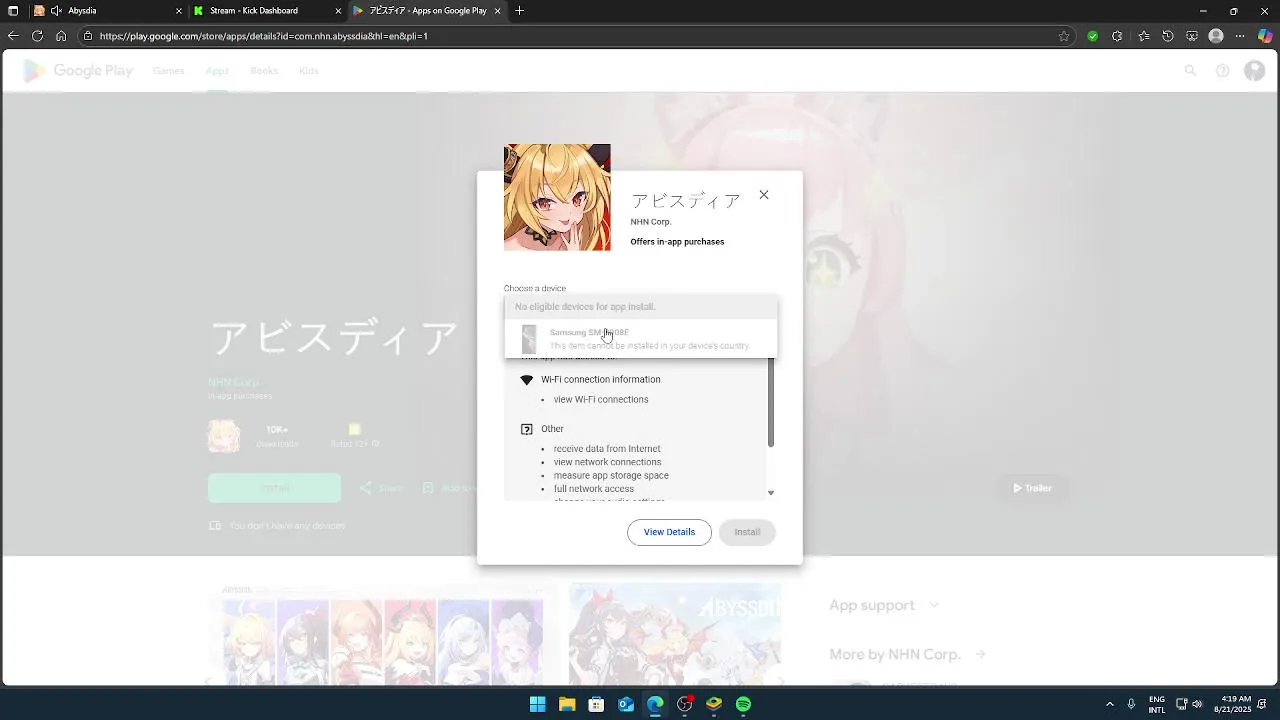Click the page's green Install button
Viewport: 1280px width, 720px height.
[x=274, y=488]
